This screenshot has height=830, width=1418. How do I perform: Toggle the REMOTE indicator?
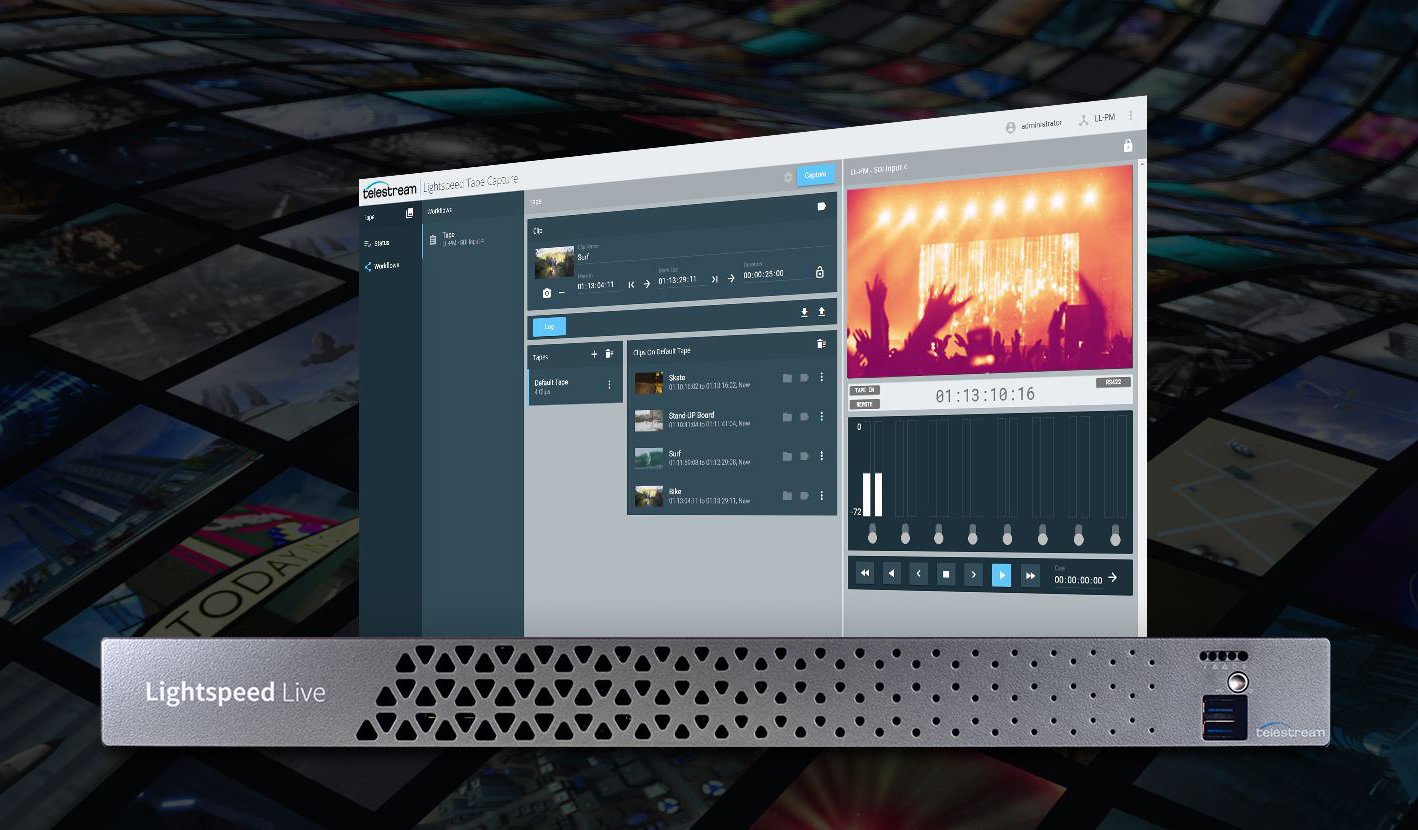pos(864,404)
